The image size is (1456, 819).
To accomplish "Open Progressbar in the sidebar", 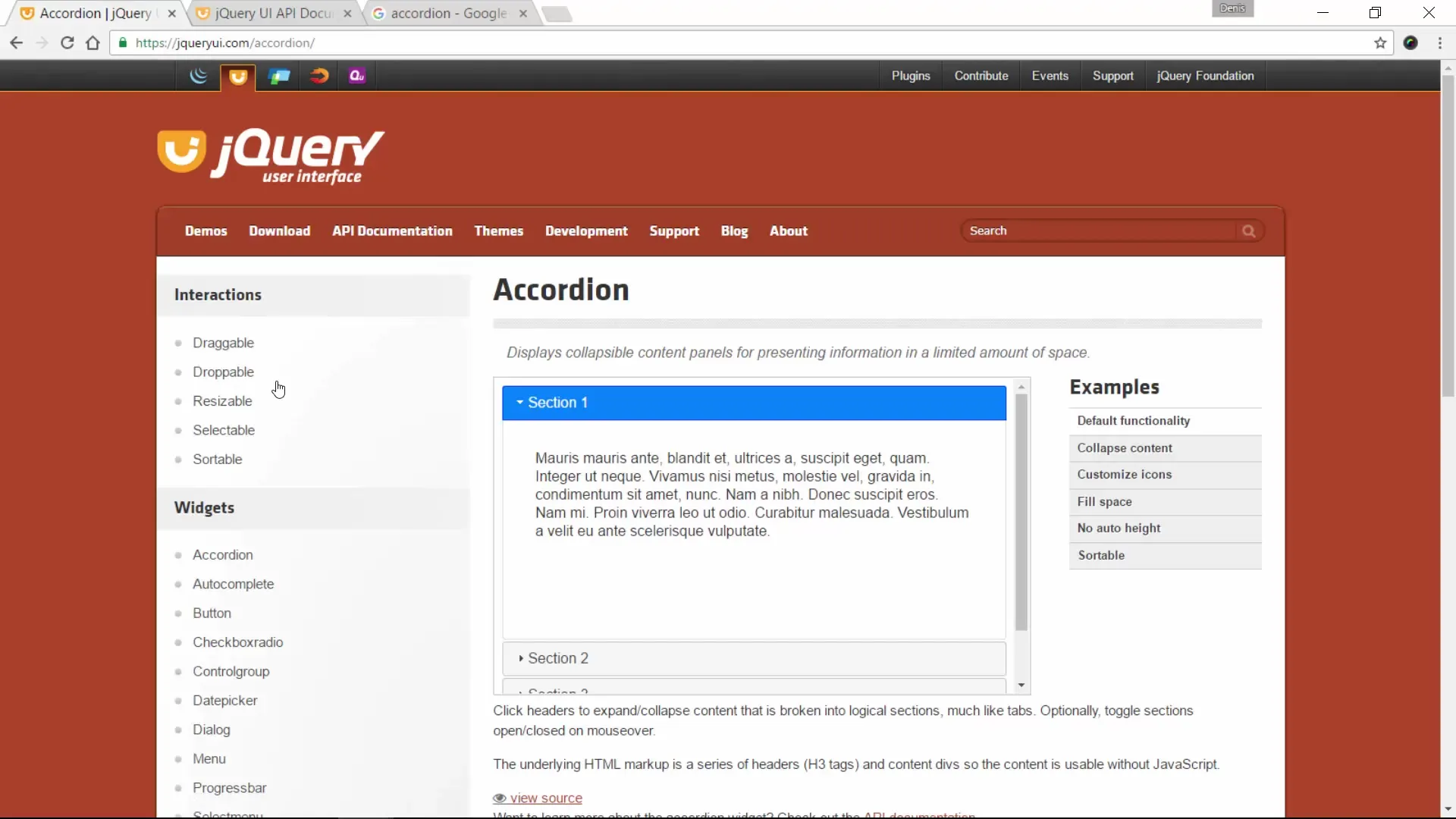I will [x=229, y=788].
